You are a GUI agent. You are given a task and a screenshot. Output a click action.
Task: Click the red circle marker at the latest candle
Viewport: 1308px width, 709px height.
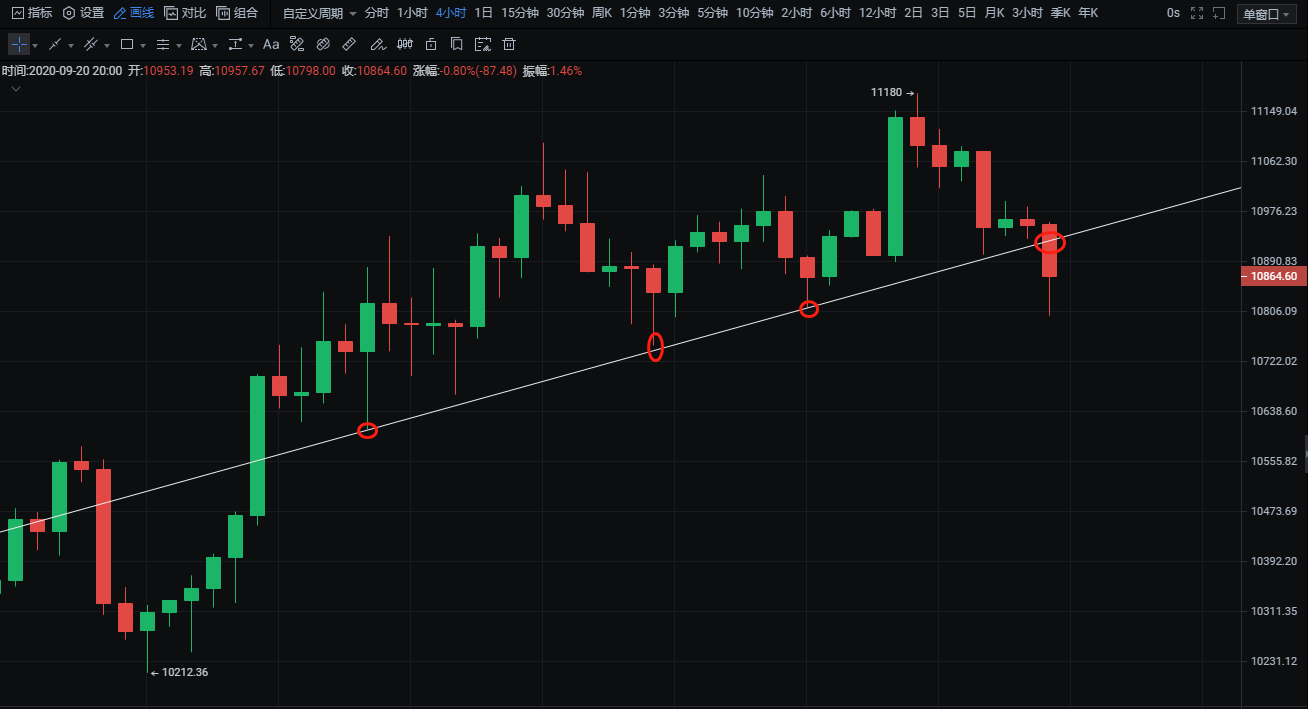pyautogui.click(x=1049, y=242)
